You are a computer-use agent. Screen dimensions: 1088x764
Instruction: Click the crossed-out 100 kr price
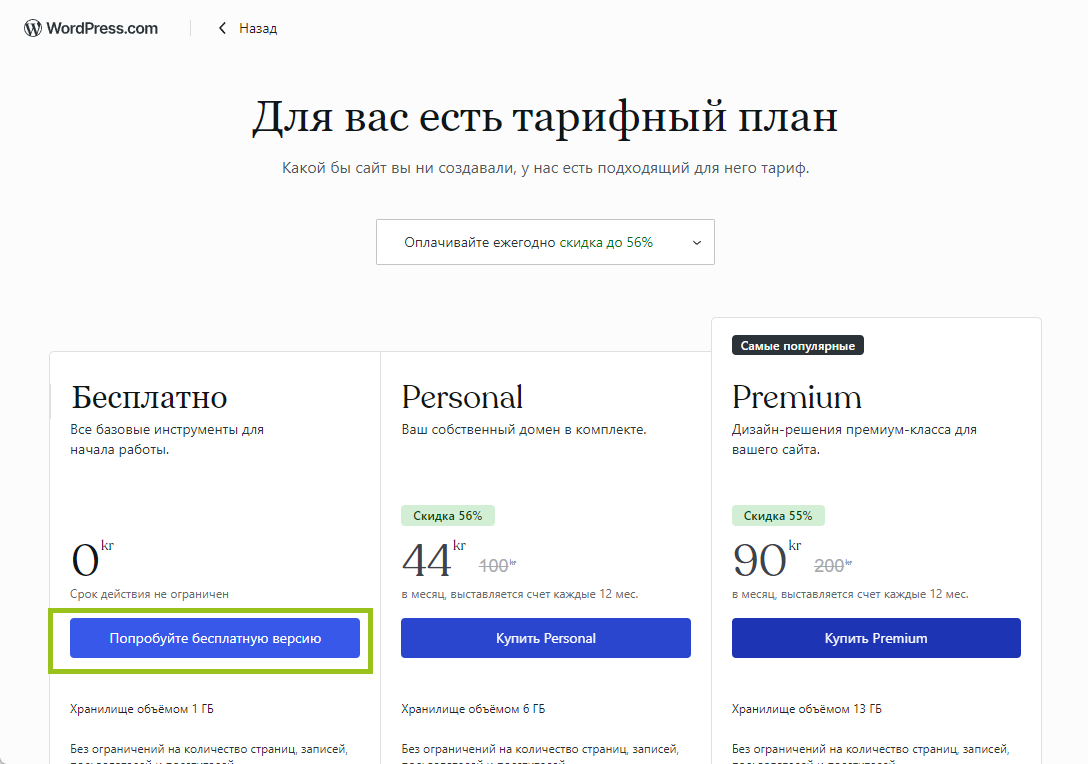498,566
